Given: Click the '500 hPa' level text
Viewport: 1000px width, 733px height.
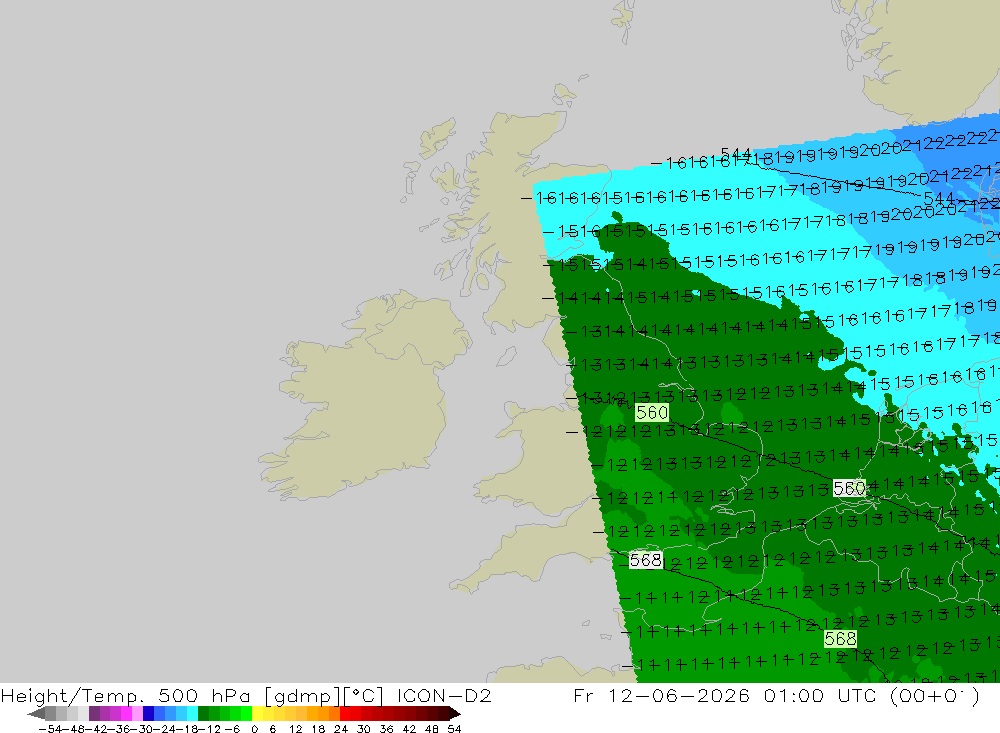Looking at the screenshot, I should (204, 695).
